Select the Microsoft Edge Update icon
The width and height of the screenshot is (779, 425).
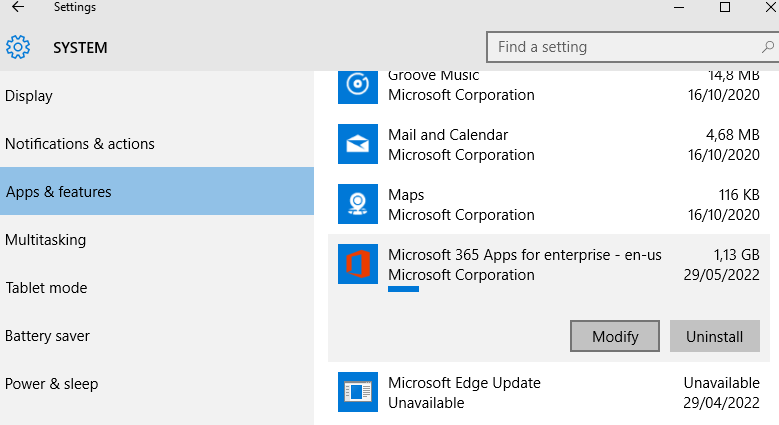358,392
